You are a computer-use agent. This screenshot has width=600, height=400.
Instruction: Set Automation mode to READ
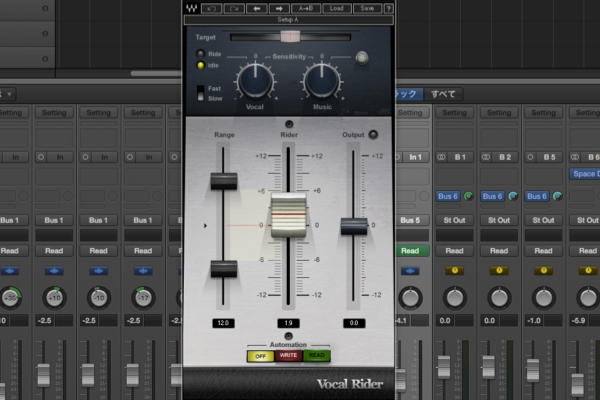(316, 356)
